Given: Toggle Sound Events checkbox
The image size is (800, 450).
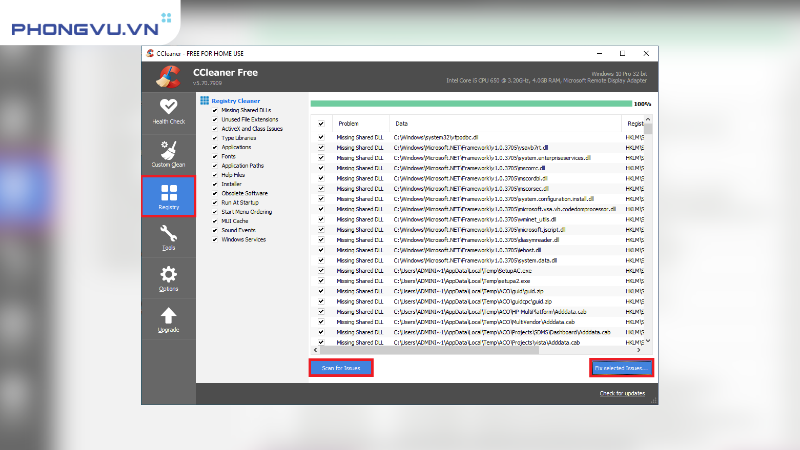Looking at the screenshot, I should [x=215, y=230].
